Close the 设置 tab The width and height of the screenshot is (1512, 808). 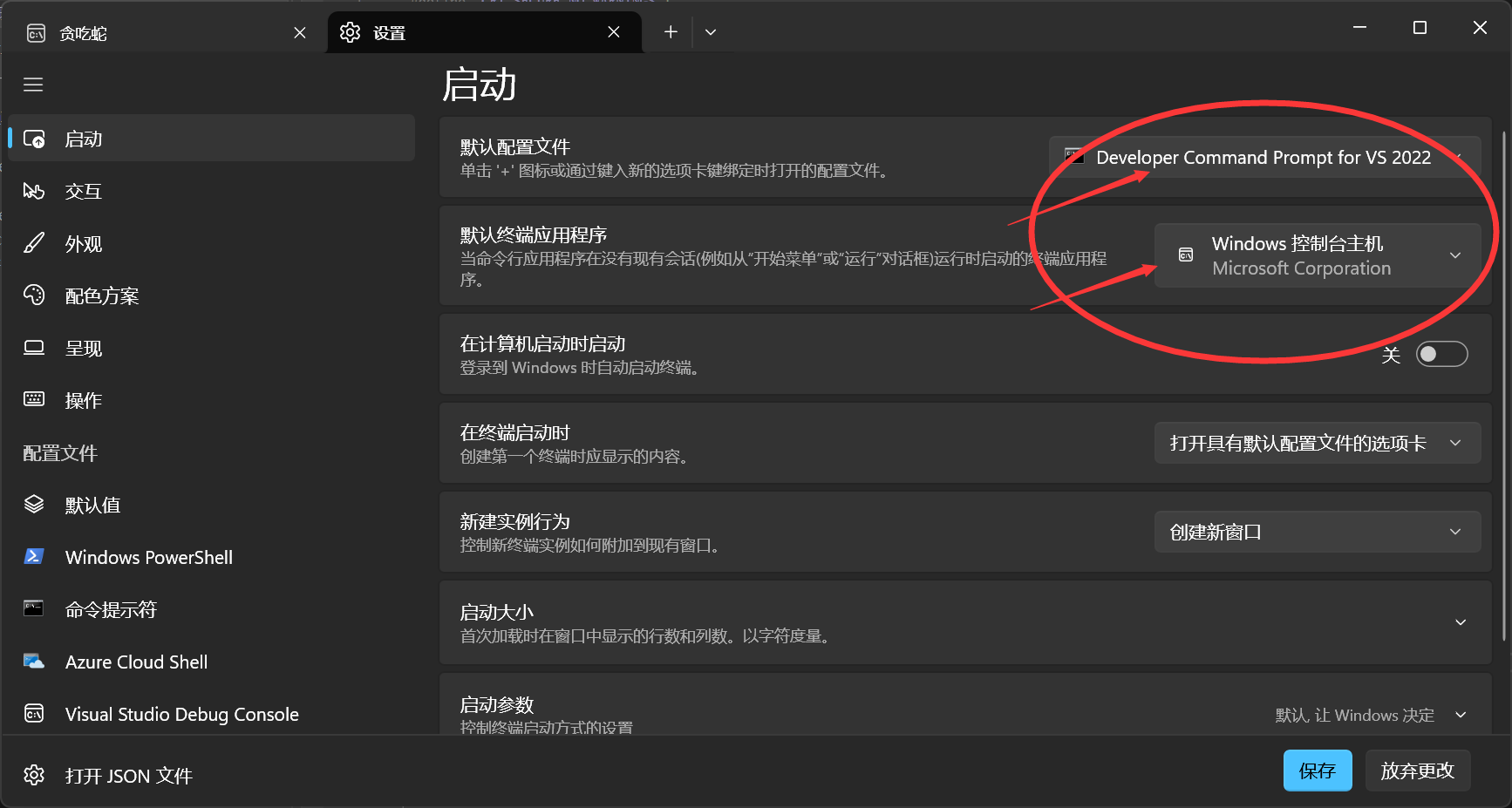614,32
